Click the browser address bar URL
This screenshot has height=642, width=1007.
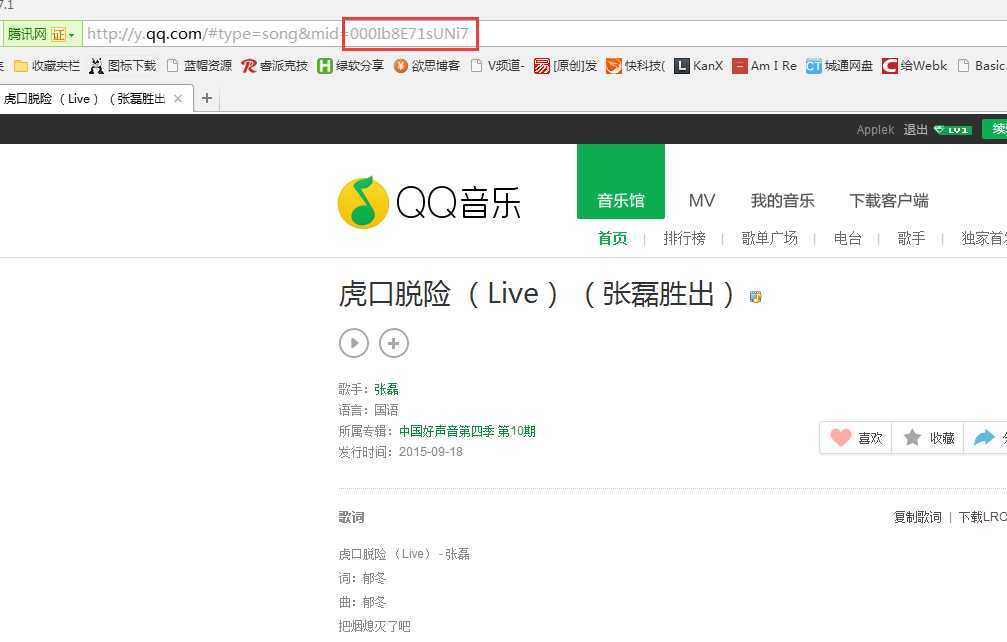(278, 34)
